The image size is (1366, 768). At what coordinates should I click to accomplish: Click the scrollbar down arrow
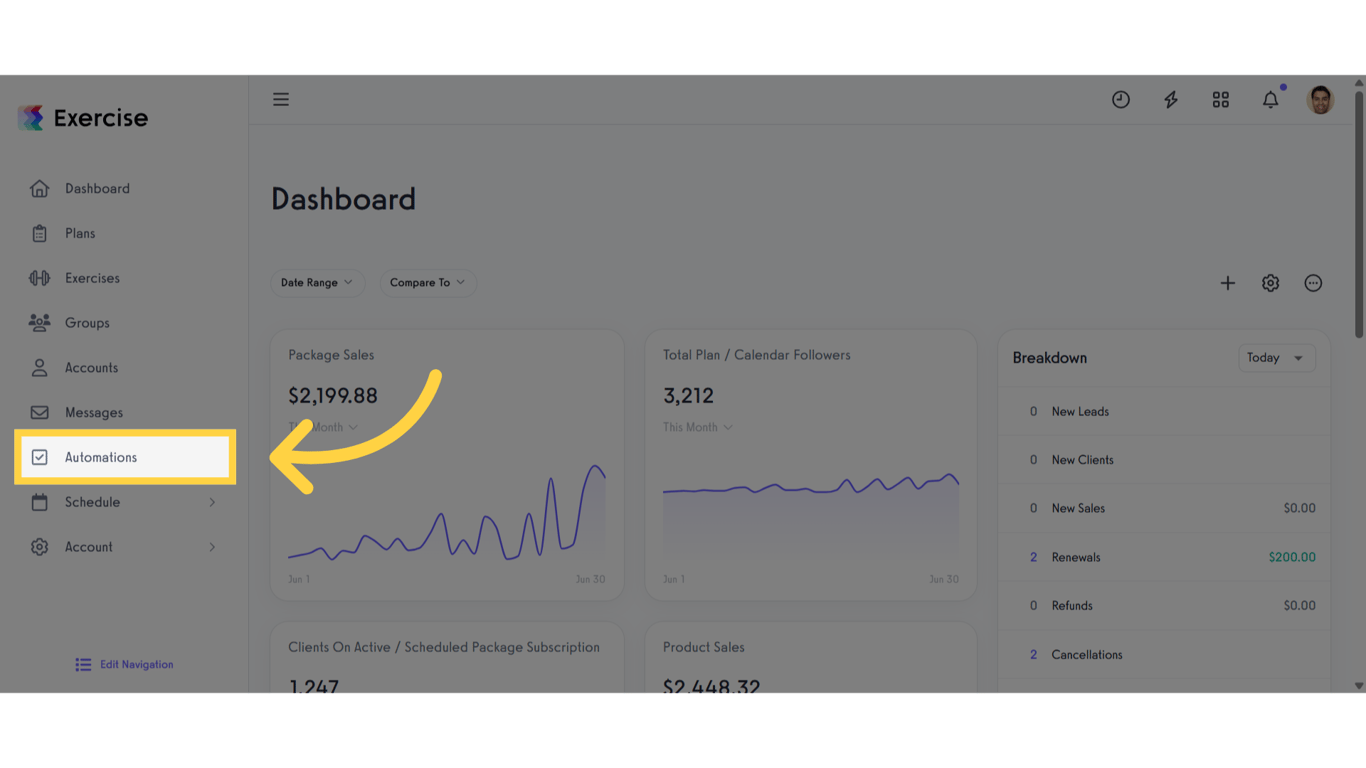point(1359,686)
